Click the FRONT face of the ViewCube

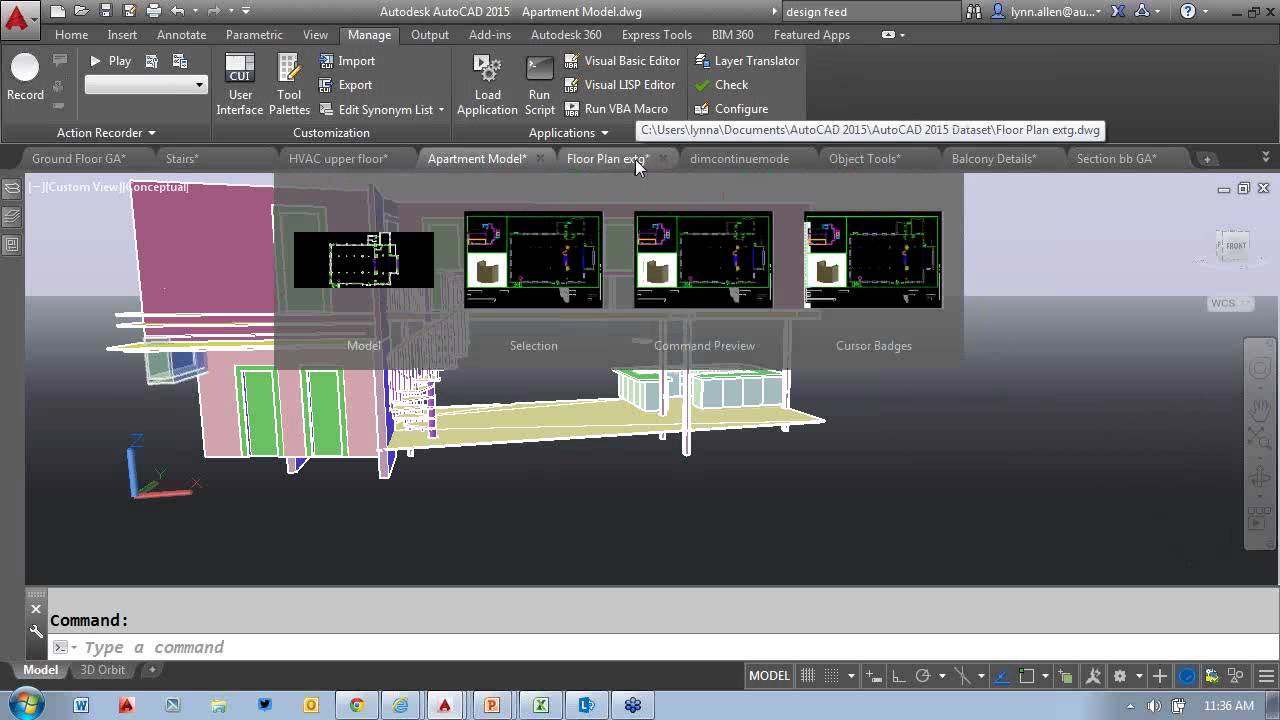(x=1235, y=246)
